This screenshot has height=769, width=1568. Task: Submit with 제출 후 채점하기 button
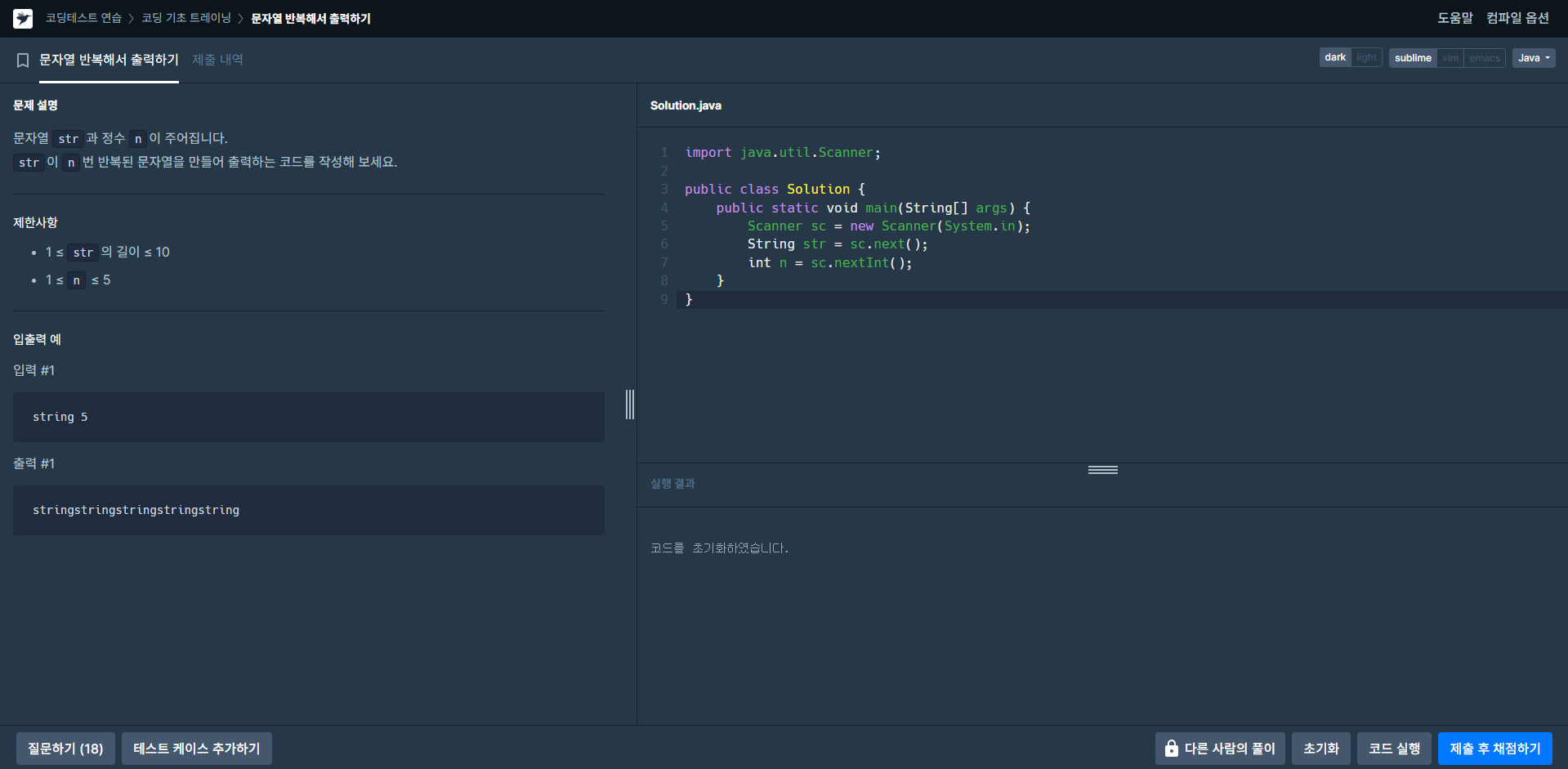[x=1495, y=749]
